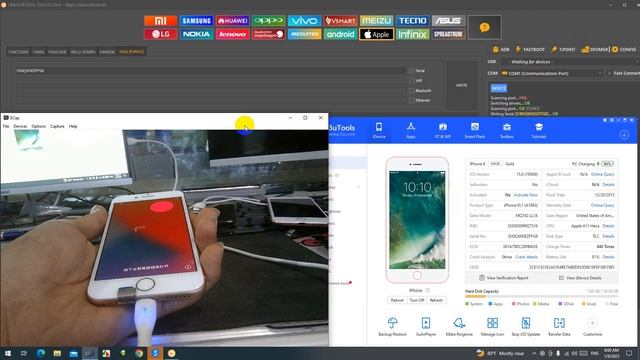Image resolution: width=640 pixels, height=360 pixels.
Task: Open Transfer Data tool
Action: coord(559,327)
